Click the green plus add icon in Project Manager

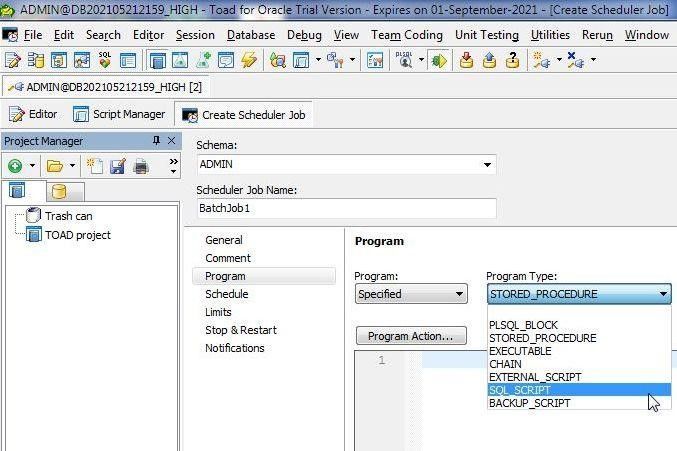click(x=15, y=166)
